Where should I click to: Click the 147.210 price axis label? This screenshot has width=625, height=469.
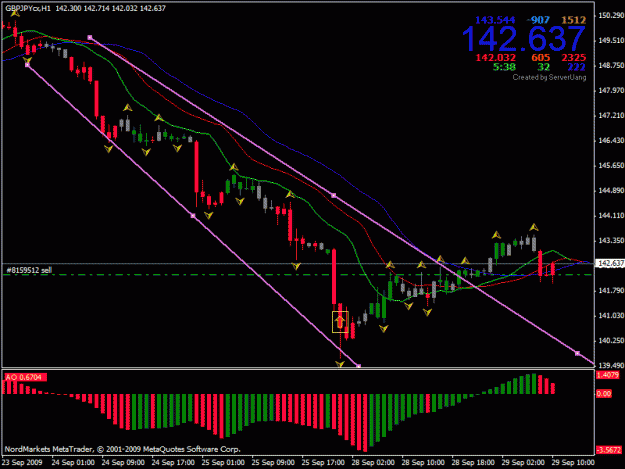[x=611, y=115]
